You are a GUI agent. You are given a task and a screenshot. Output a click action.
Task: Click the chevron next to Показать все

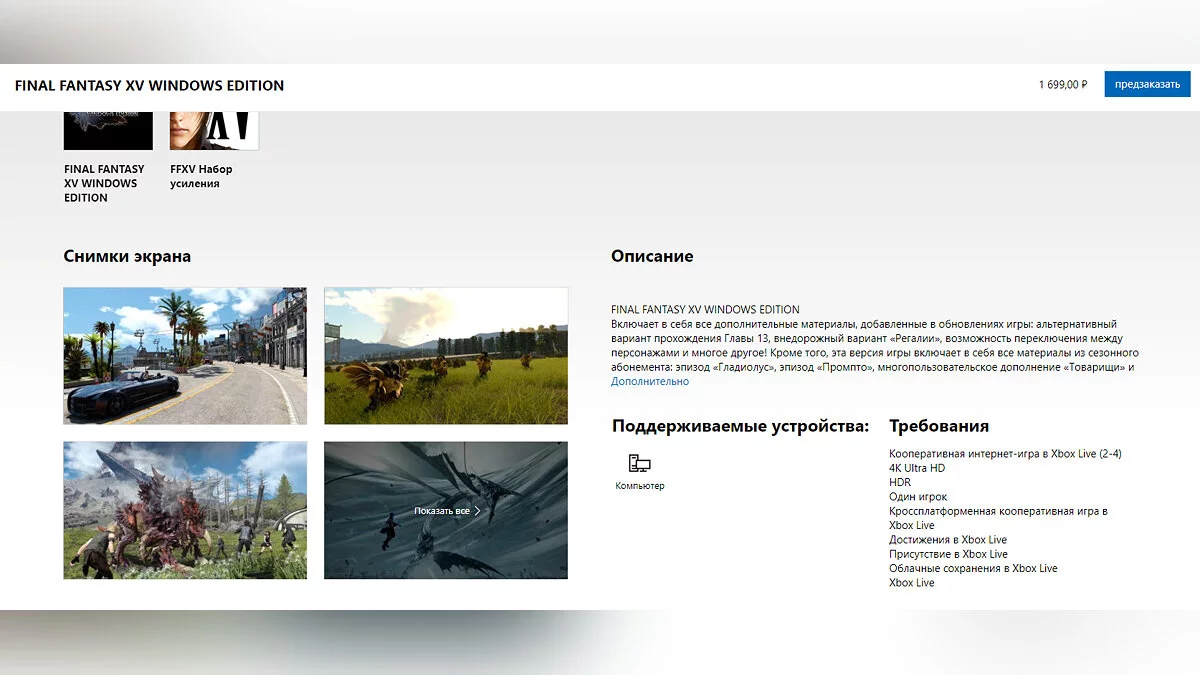477,511
